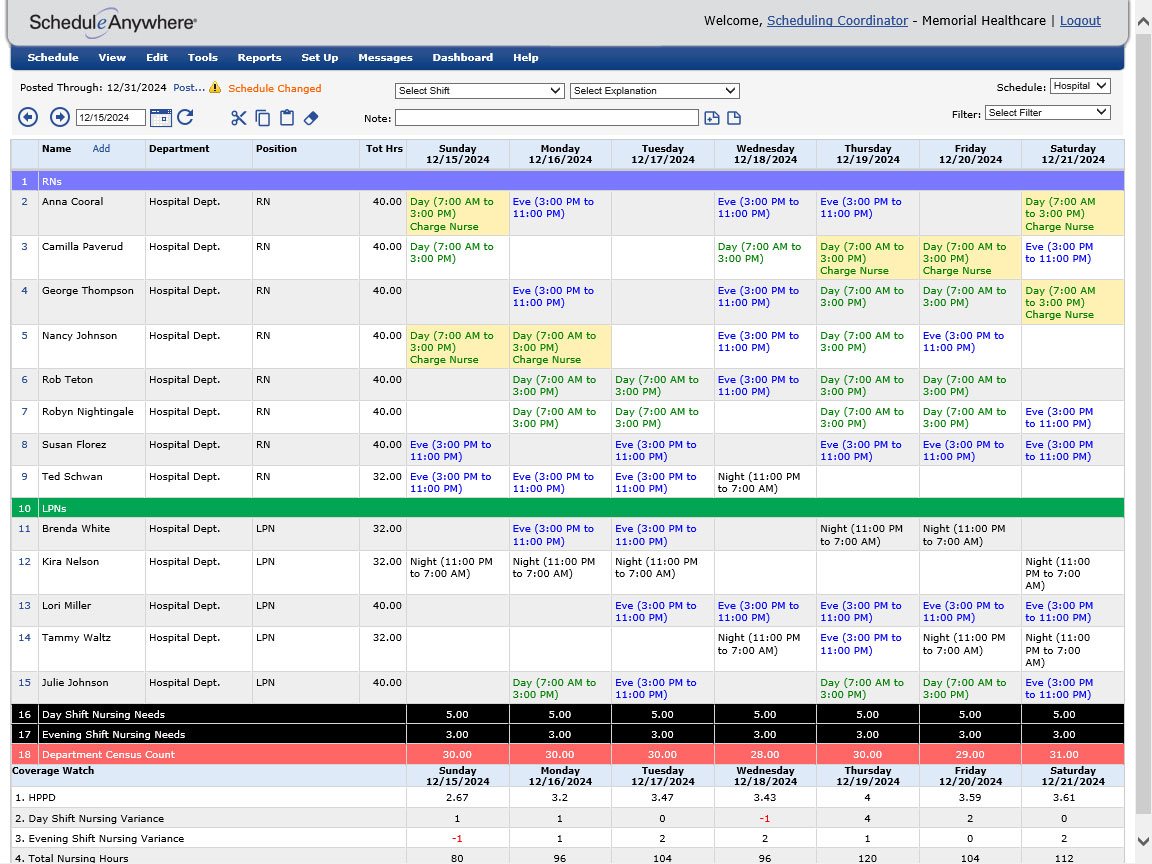Click the vertical scrollbar down arrow
The image size is (1152, 864).
click(x=1143, y=843)
